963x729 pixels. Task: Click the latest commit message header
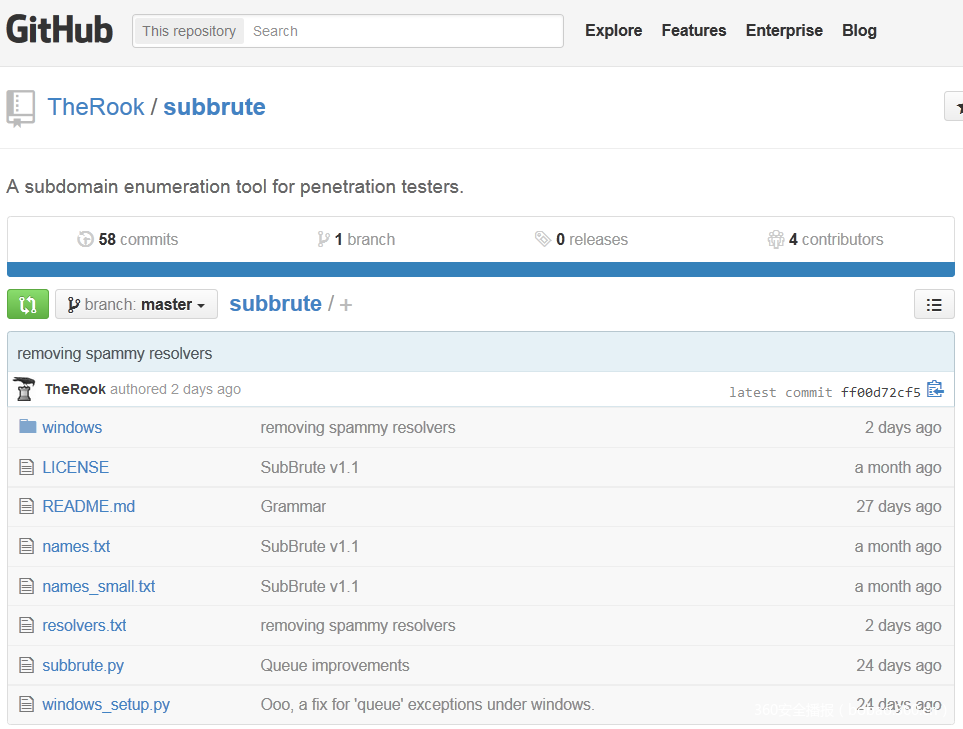(x=114, y=353)
